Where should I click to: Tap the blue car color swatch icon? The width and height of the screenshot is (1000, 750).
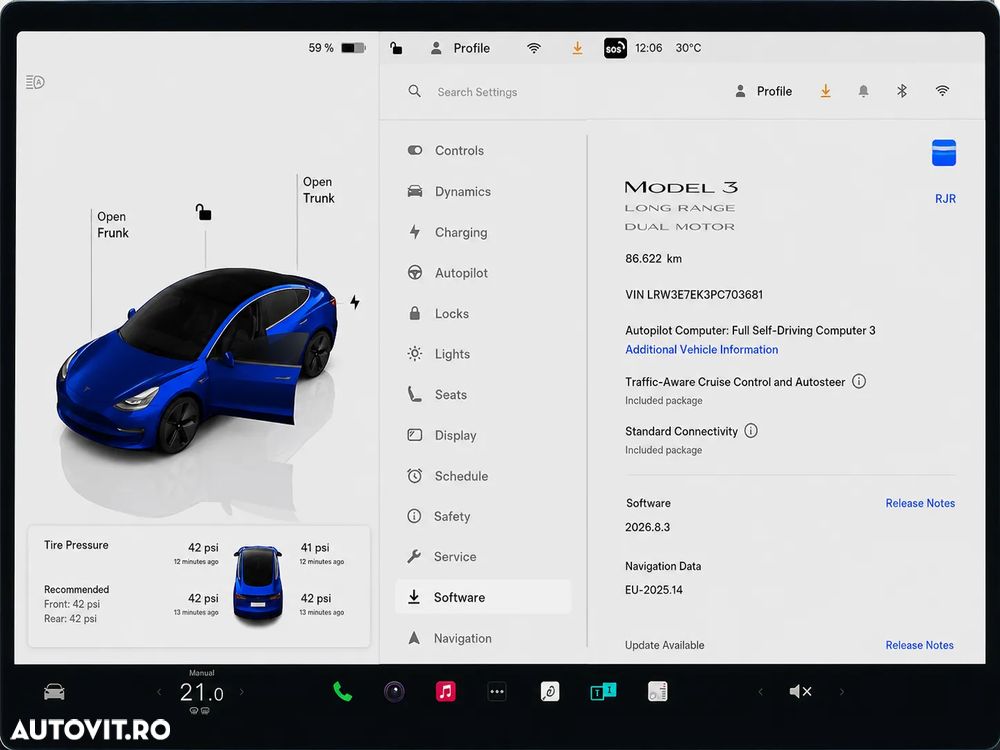(943, 152)
